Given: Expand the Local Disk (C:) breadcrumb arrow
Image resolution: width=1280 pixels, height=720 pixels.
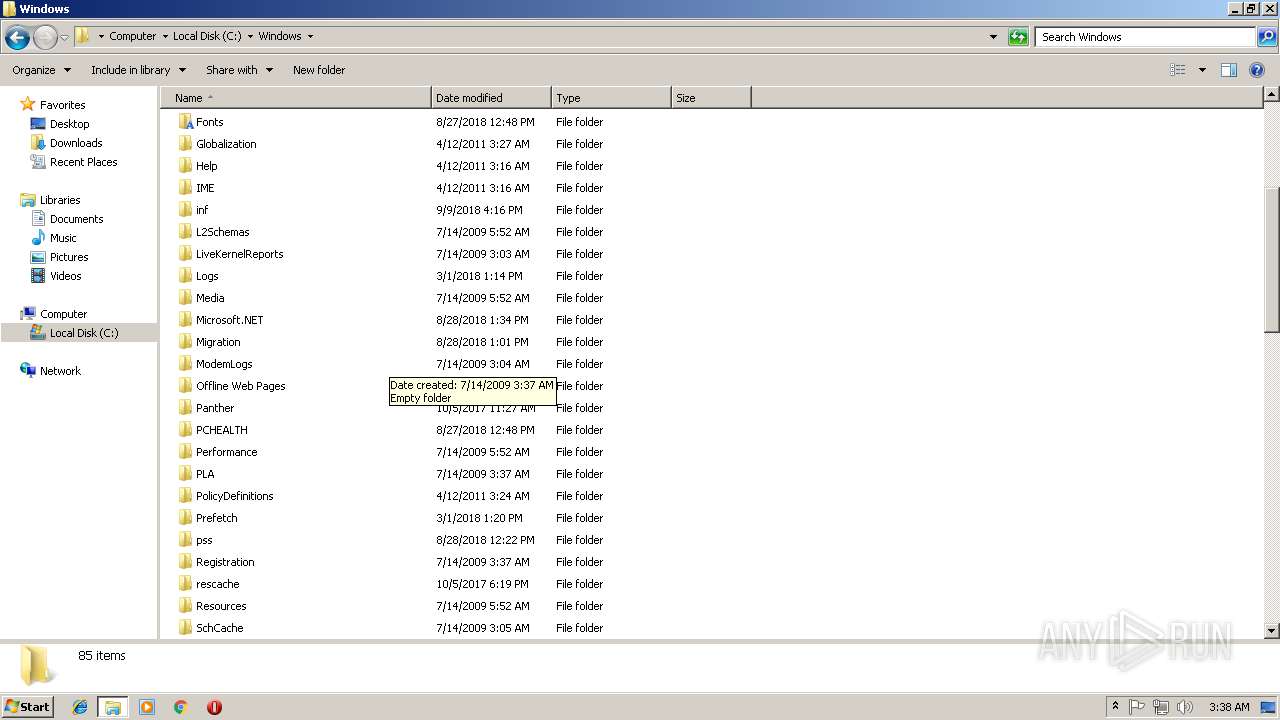Looking at the screenshot, I should tap(250, 36).
